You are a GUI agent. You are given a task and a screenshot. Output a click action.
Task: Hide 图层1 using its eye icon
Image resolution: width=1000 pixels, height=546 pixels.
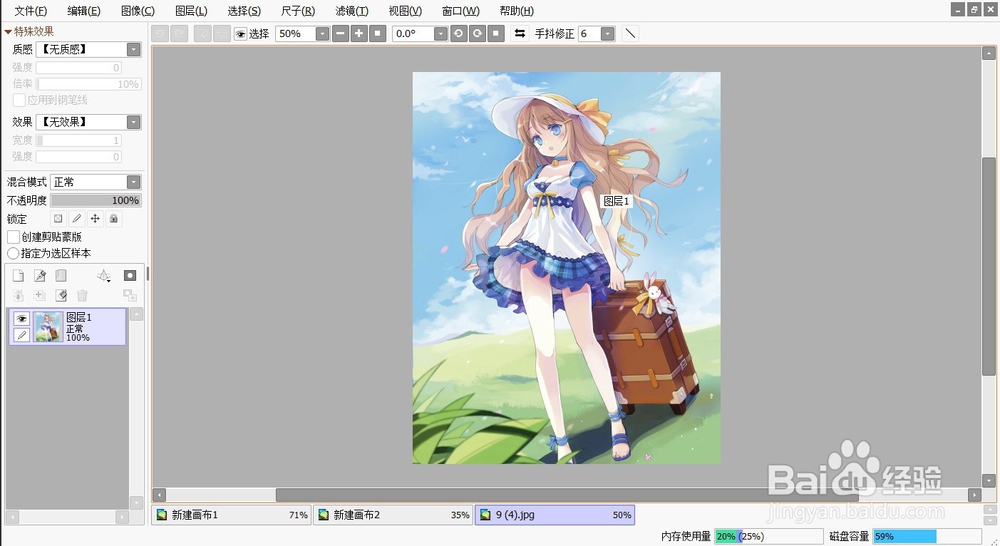tap(22, 318)
